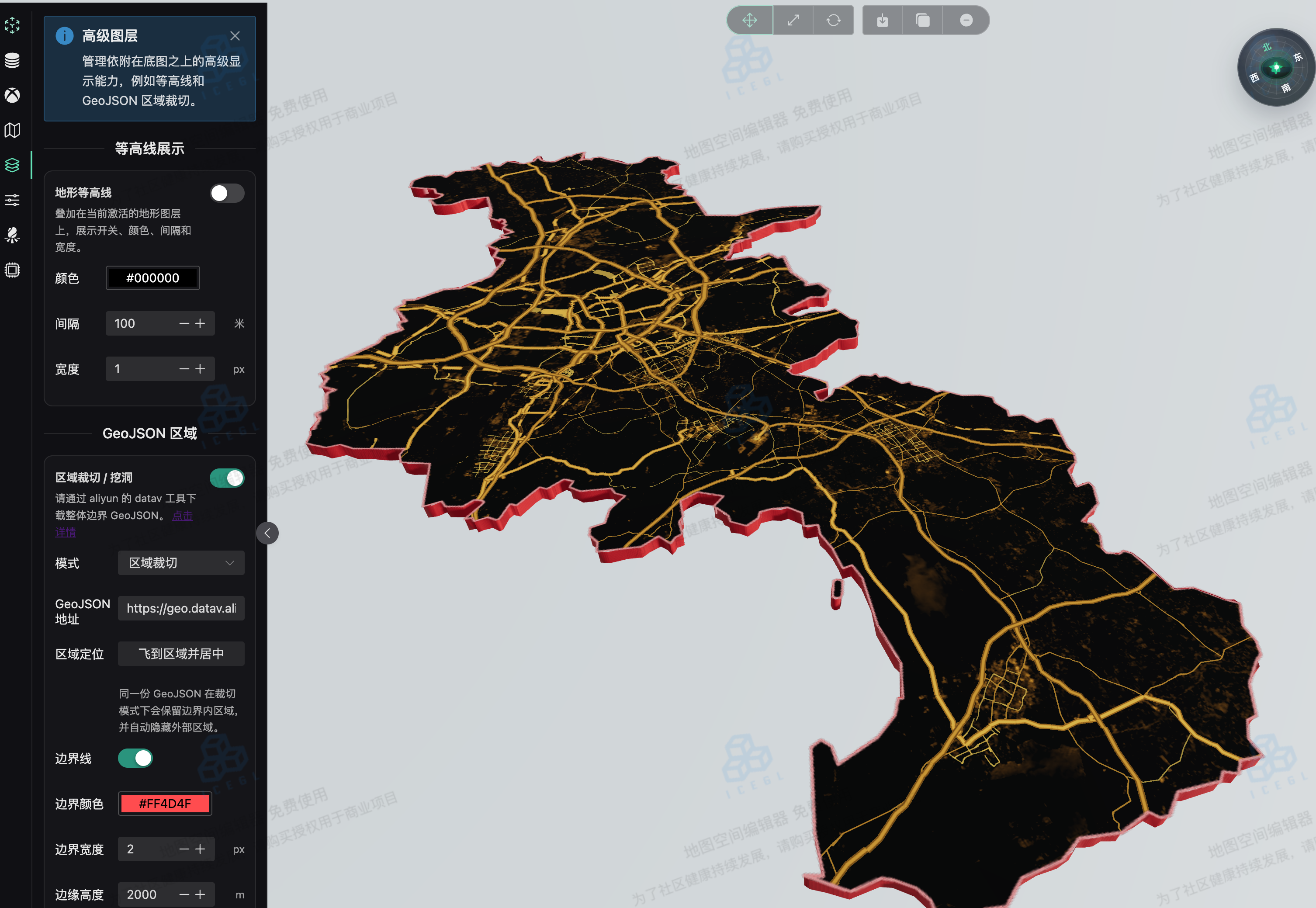Open the 点击详情 details link
The height and width of the screenshot is (908, 1316).
183,516
